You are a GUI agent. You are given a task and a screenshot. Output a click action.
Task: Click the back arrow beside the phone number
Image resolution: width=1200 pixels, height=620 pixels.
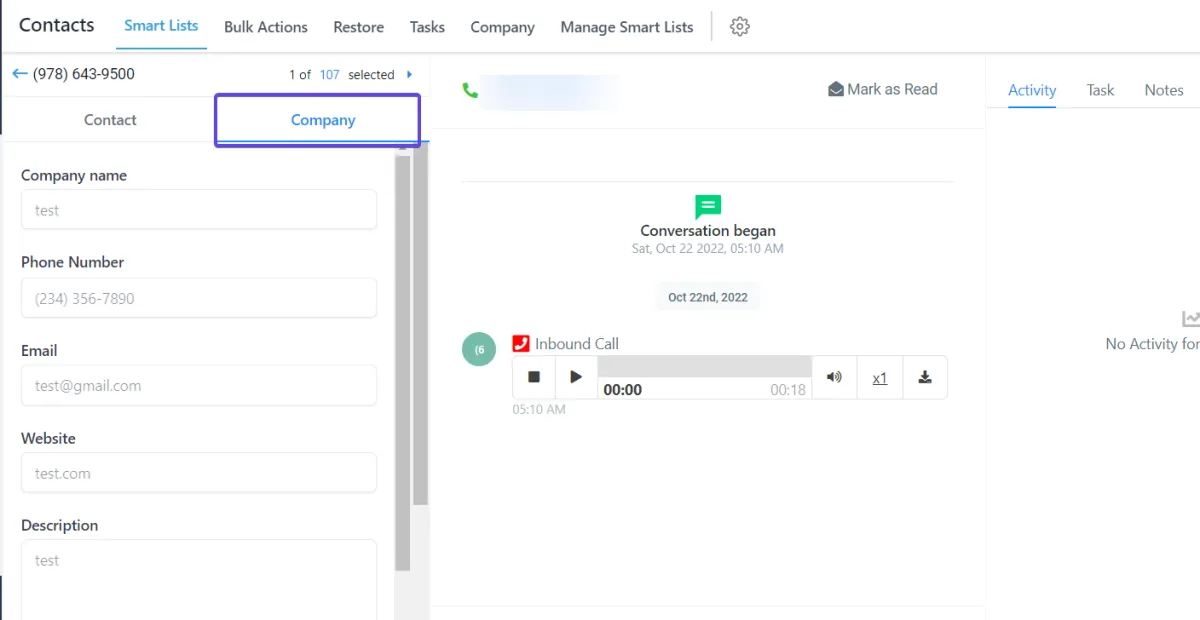point(19,74)
